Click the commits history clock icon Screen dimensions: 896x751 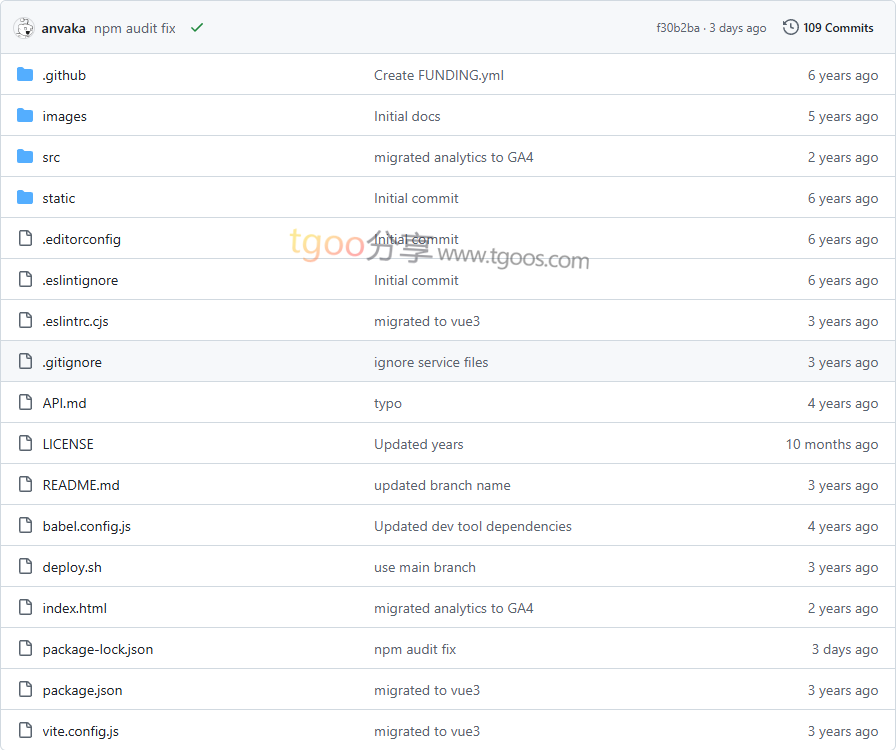point(790,28)
